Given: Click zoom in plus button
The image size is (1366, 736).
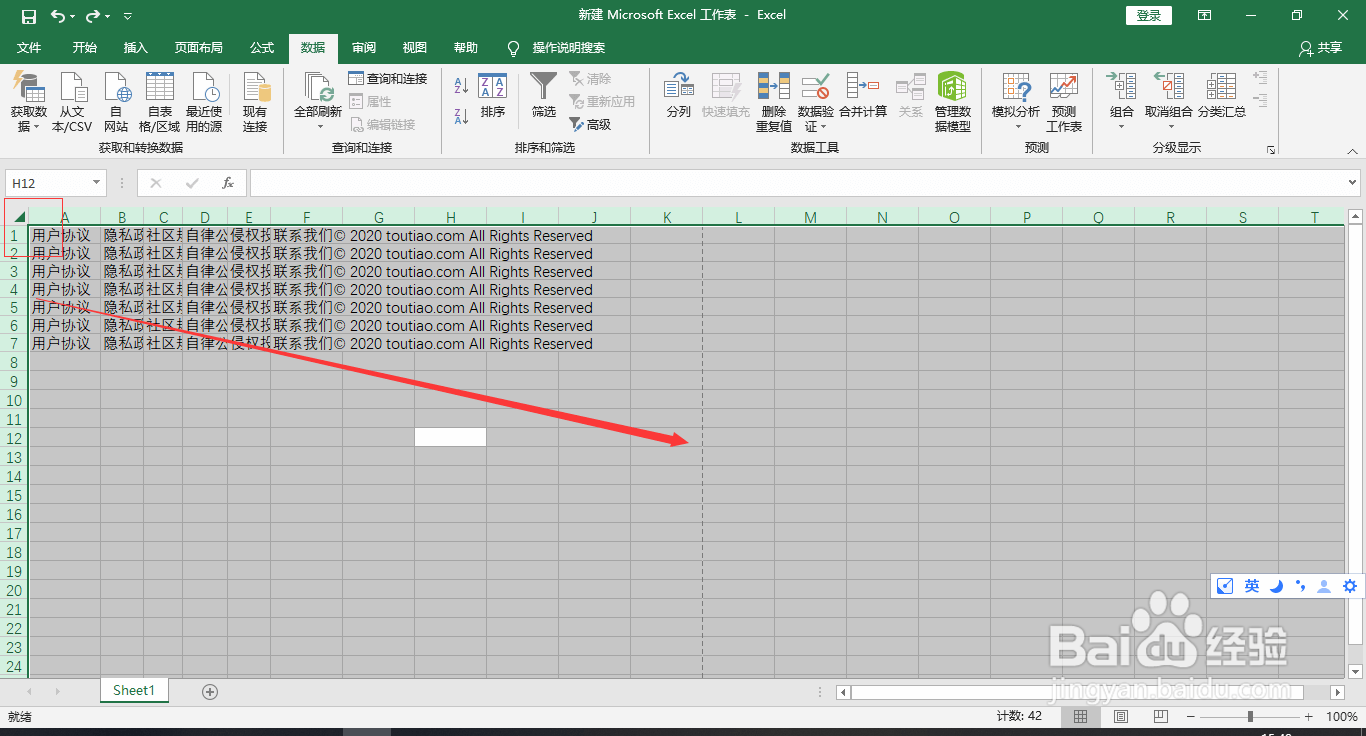Looking at the screenshot, I should click(x=1309, y=717).
